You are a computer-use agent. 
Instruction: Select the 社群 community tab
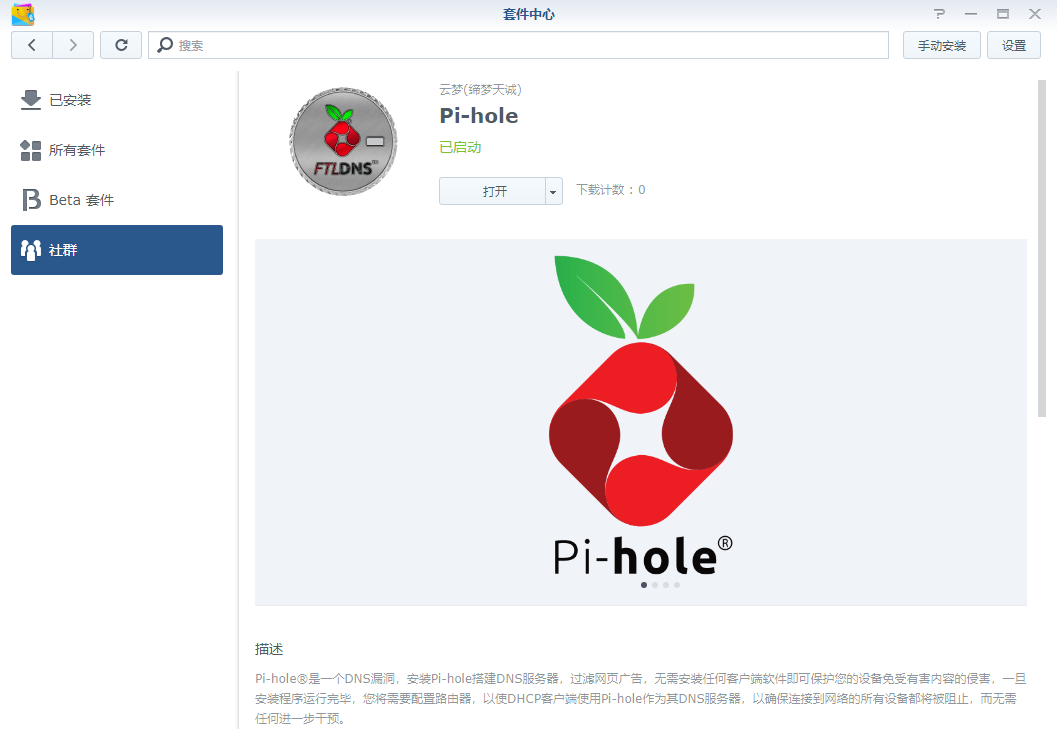[x=116, y=250]
